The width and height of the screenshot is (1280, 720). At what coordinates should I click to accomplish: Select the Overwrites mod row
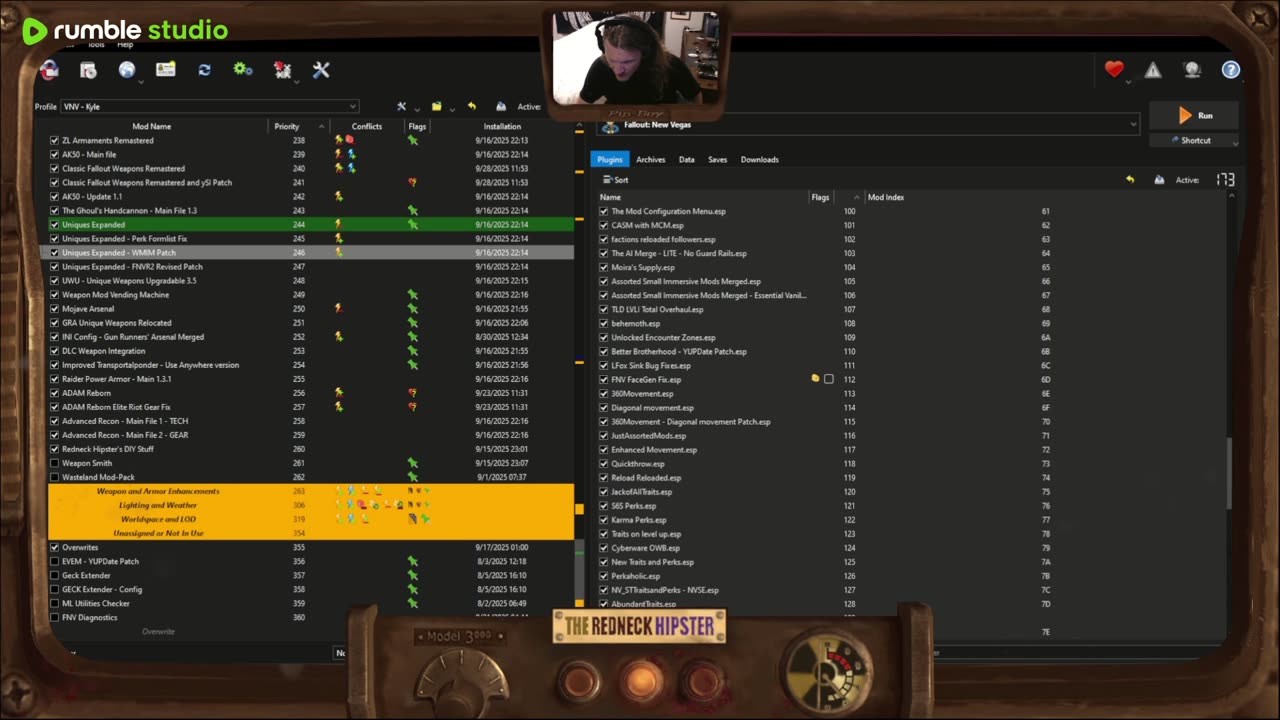pyautogui.click(x=311, y=547)
